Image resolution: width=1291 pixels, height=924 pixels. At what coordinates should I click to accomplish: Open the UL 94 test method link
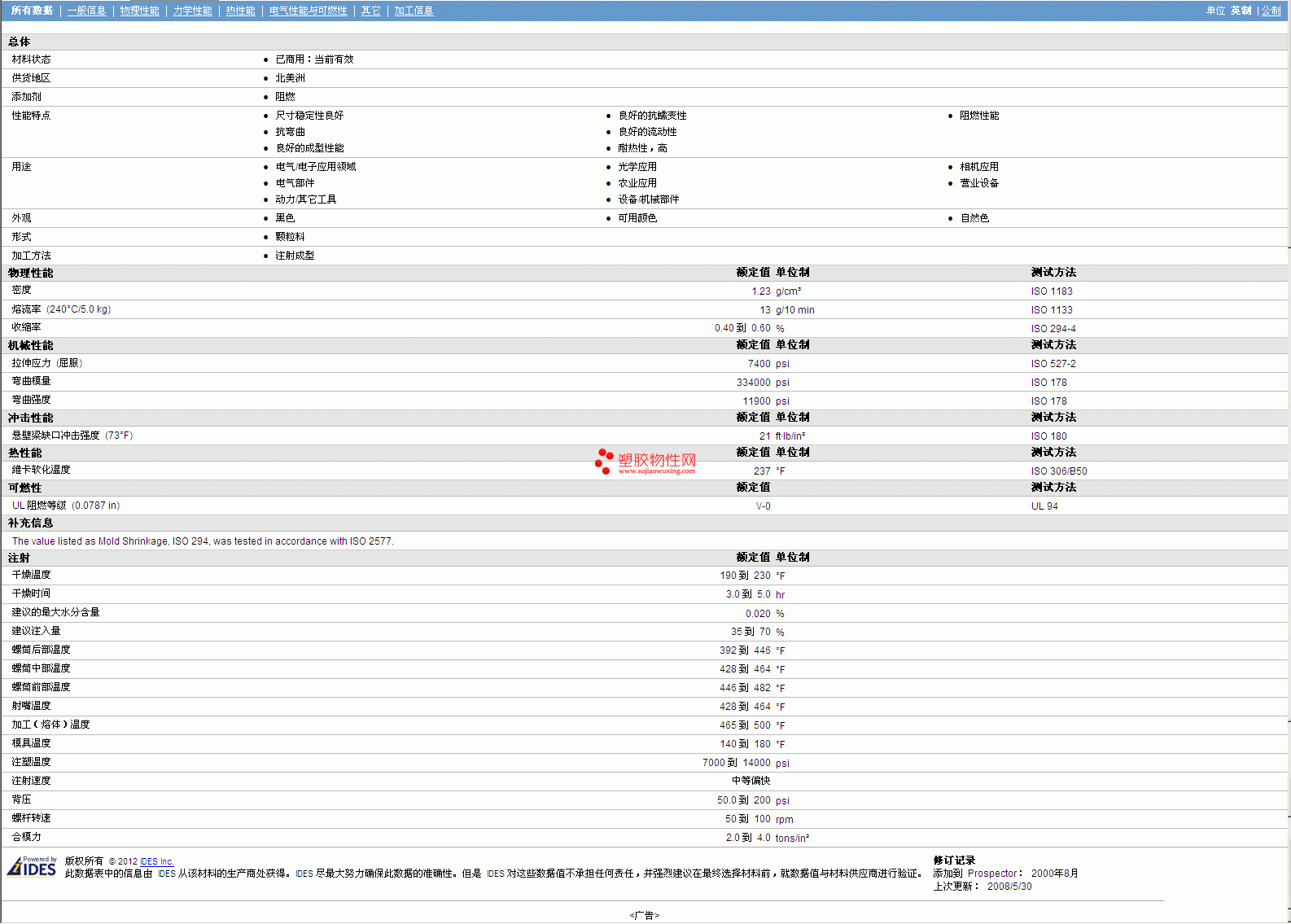pos(1044,506)
